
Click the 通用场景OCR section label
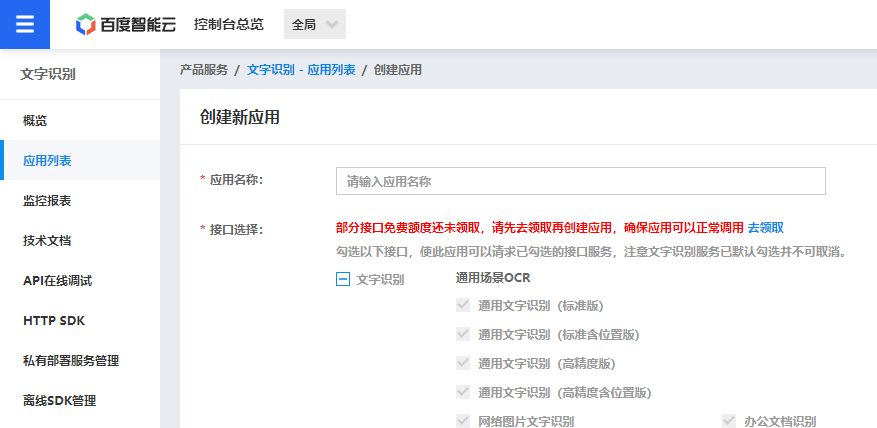[493, 278]
